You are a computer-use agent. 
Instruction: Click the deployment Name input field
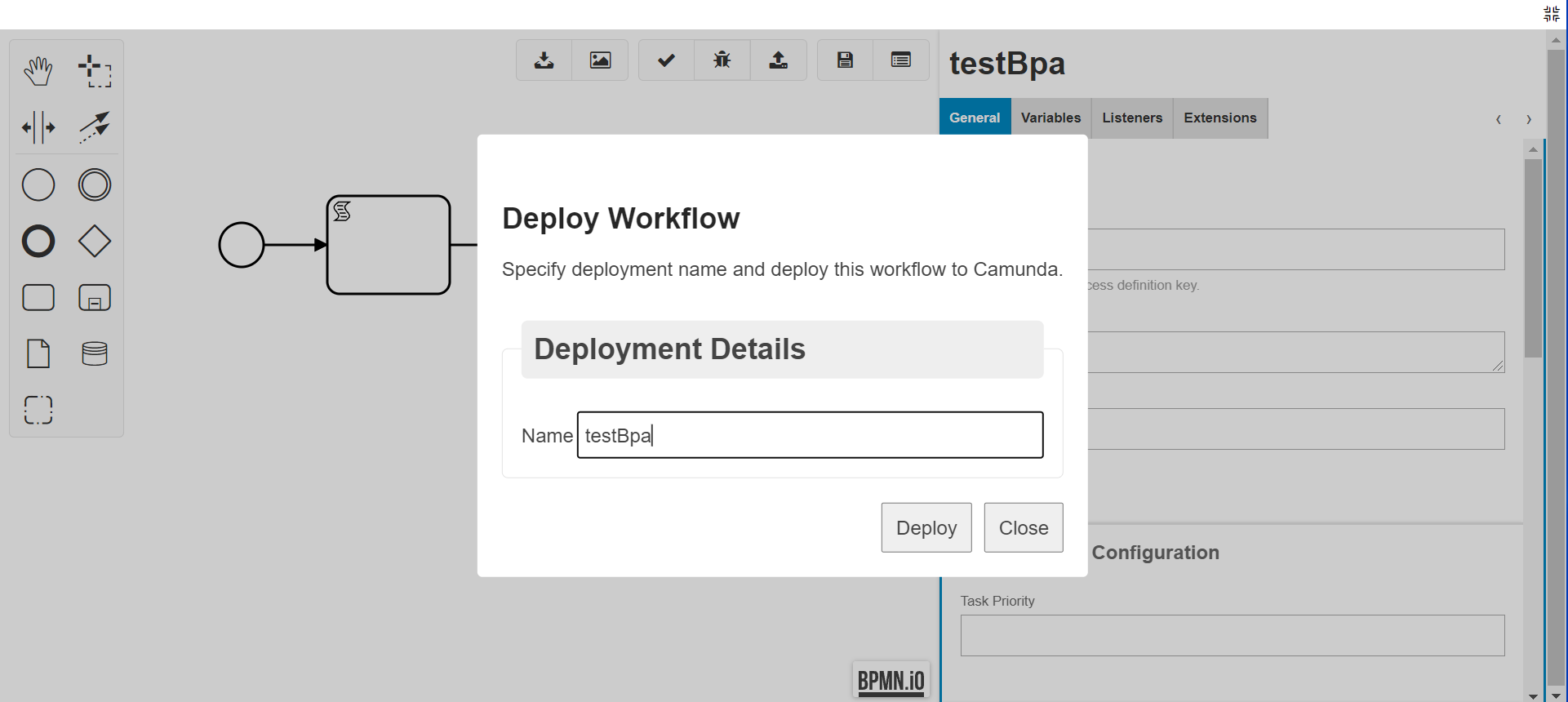[810, 435]
